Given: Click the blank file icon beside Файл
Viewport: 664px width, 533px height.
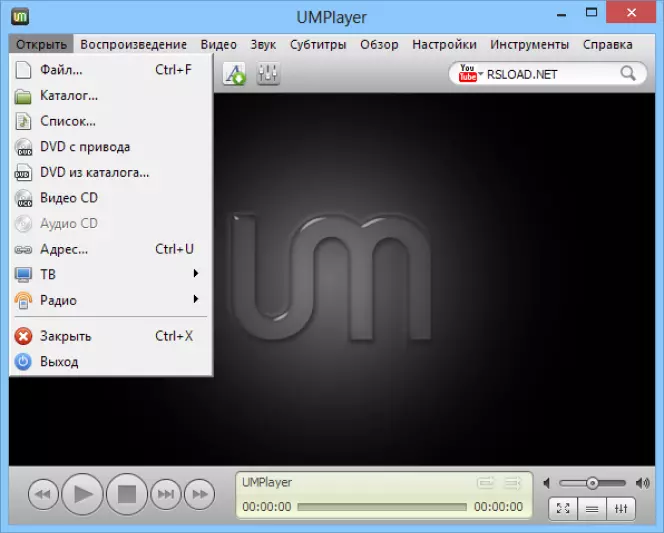Looking at the screenshot, I should (23, 70).
